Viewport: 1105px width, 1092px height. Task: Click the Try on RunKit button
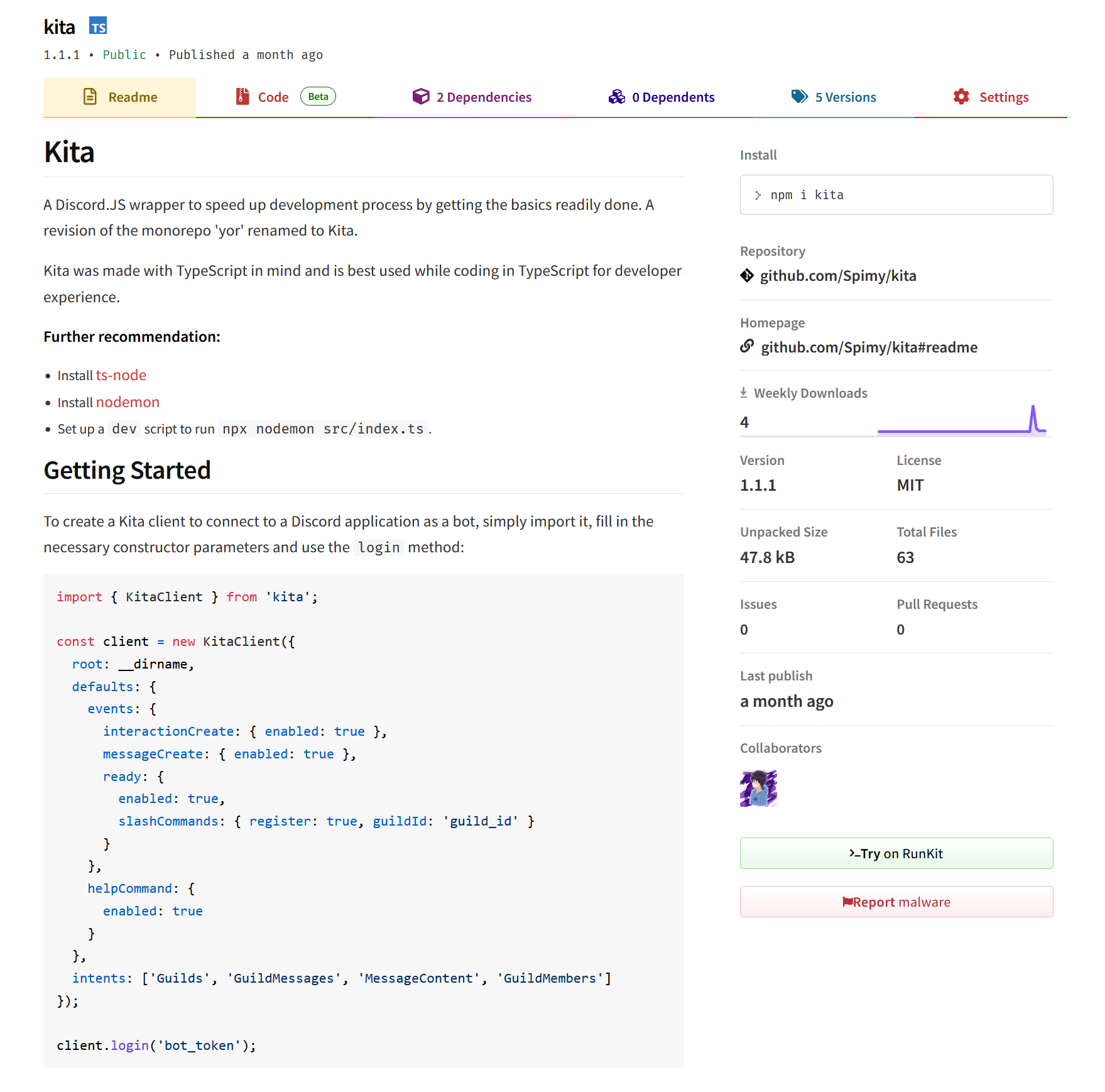(x=896, y=853)
